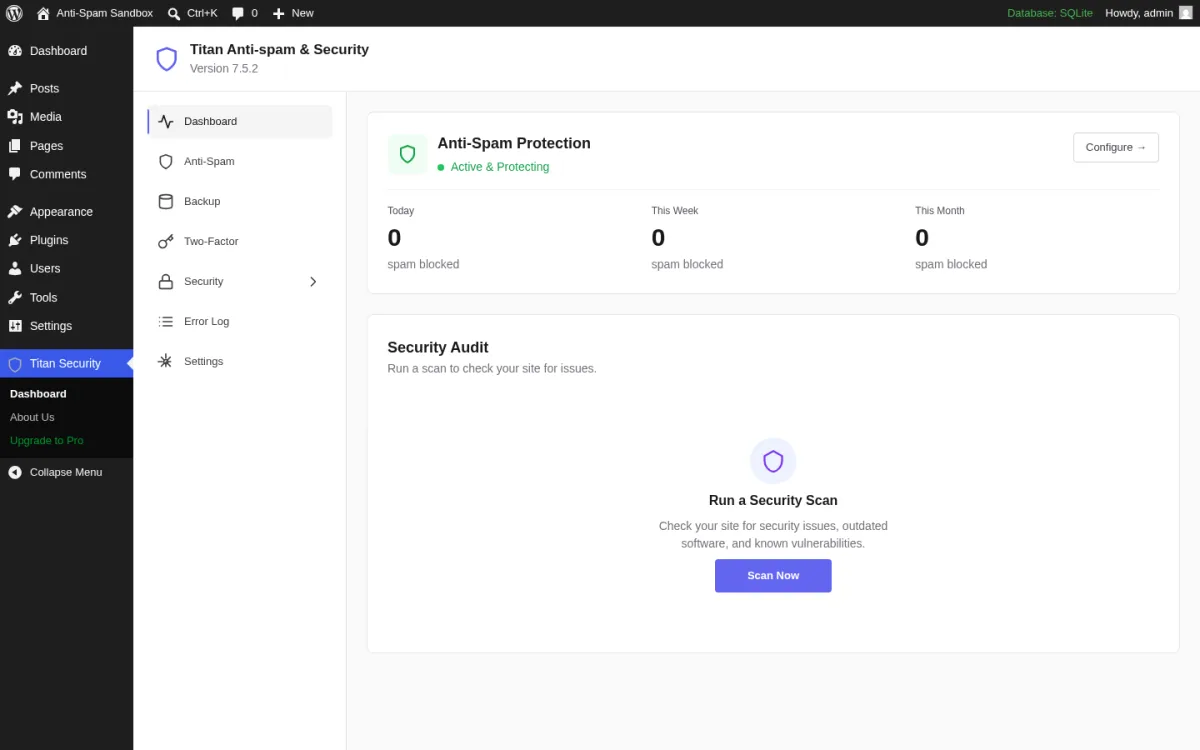
Task: Click the This Week spam count label
Action: (675, 211)
